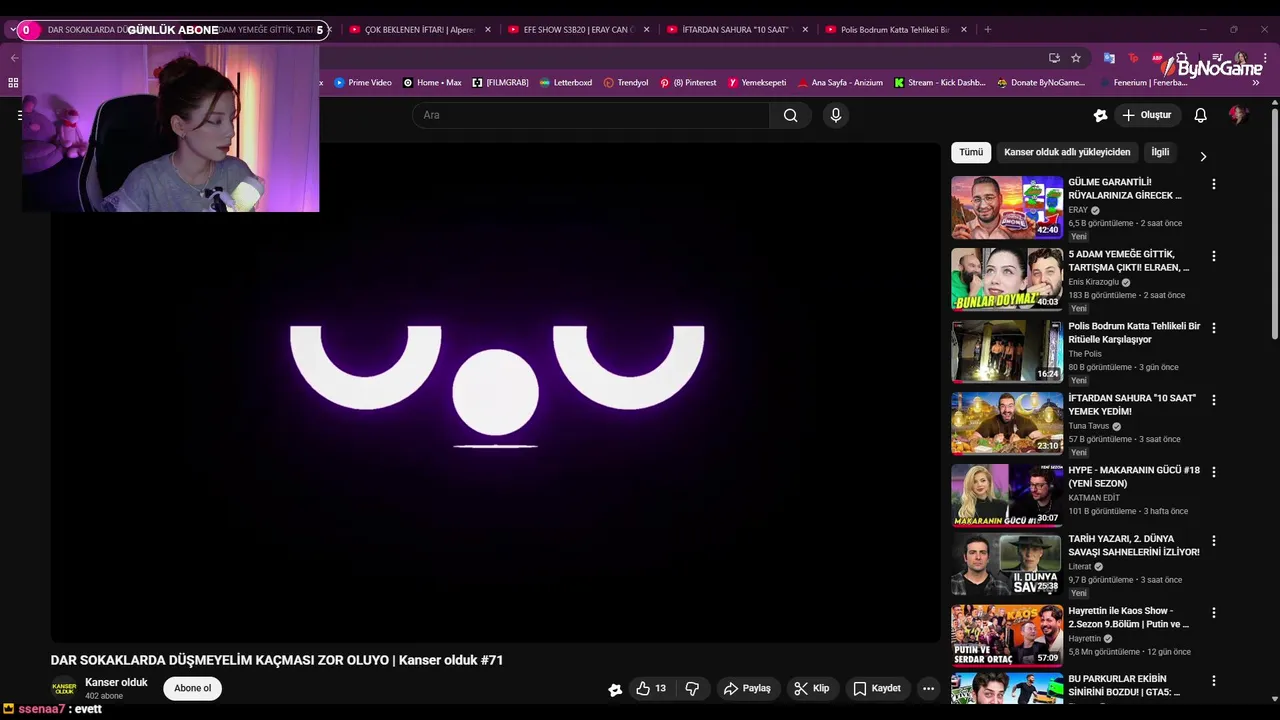1280x720 pixels.
Task: Click the sparkle icon left of like button
Action: [x=615, y=689]
